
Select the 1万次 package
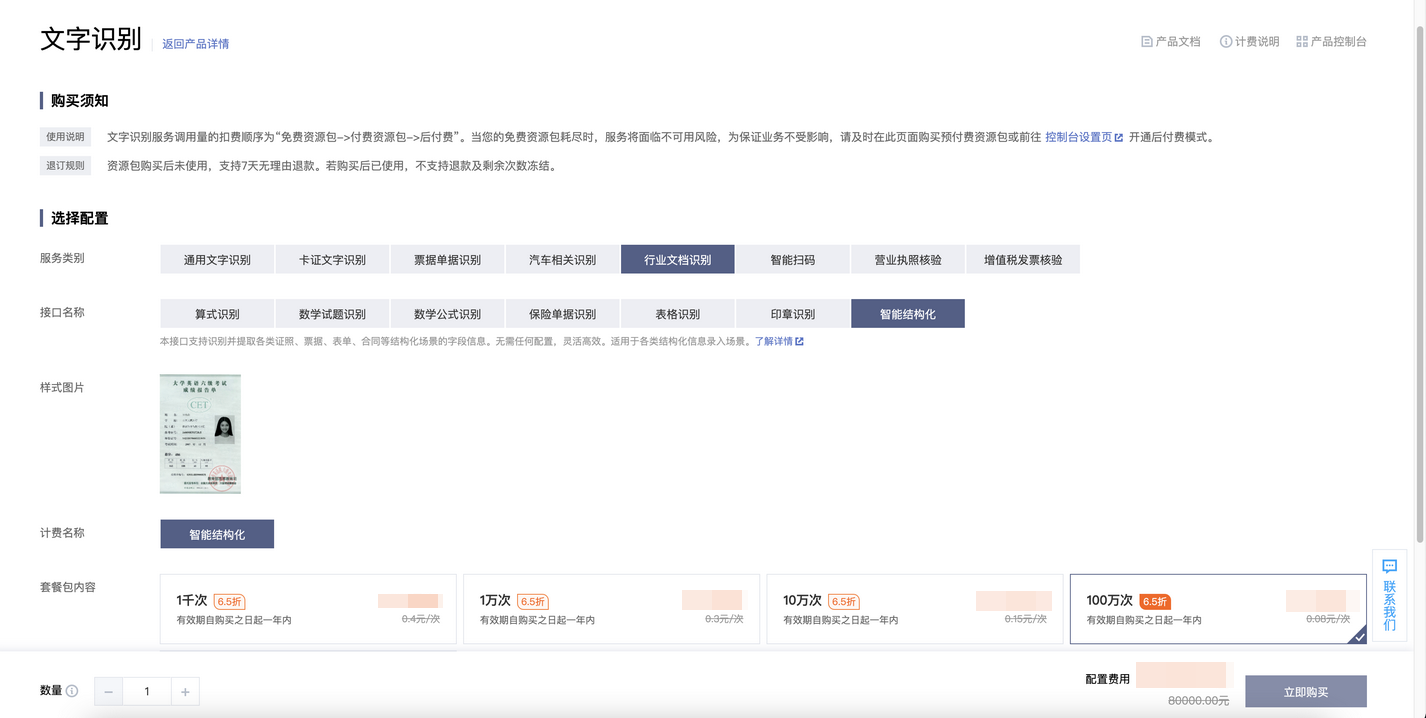point(612,609)
